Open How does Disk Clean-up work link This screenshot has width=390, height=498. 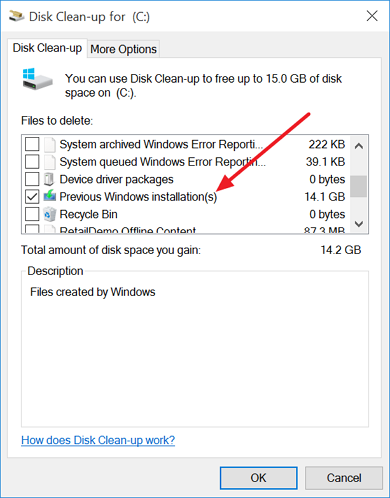(98, 440)
